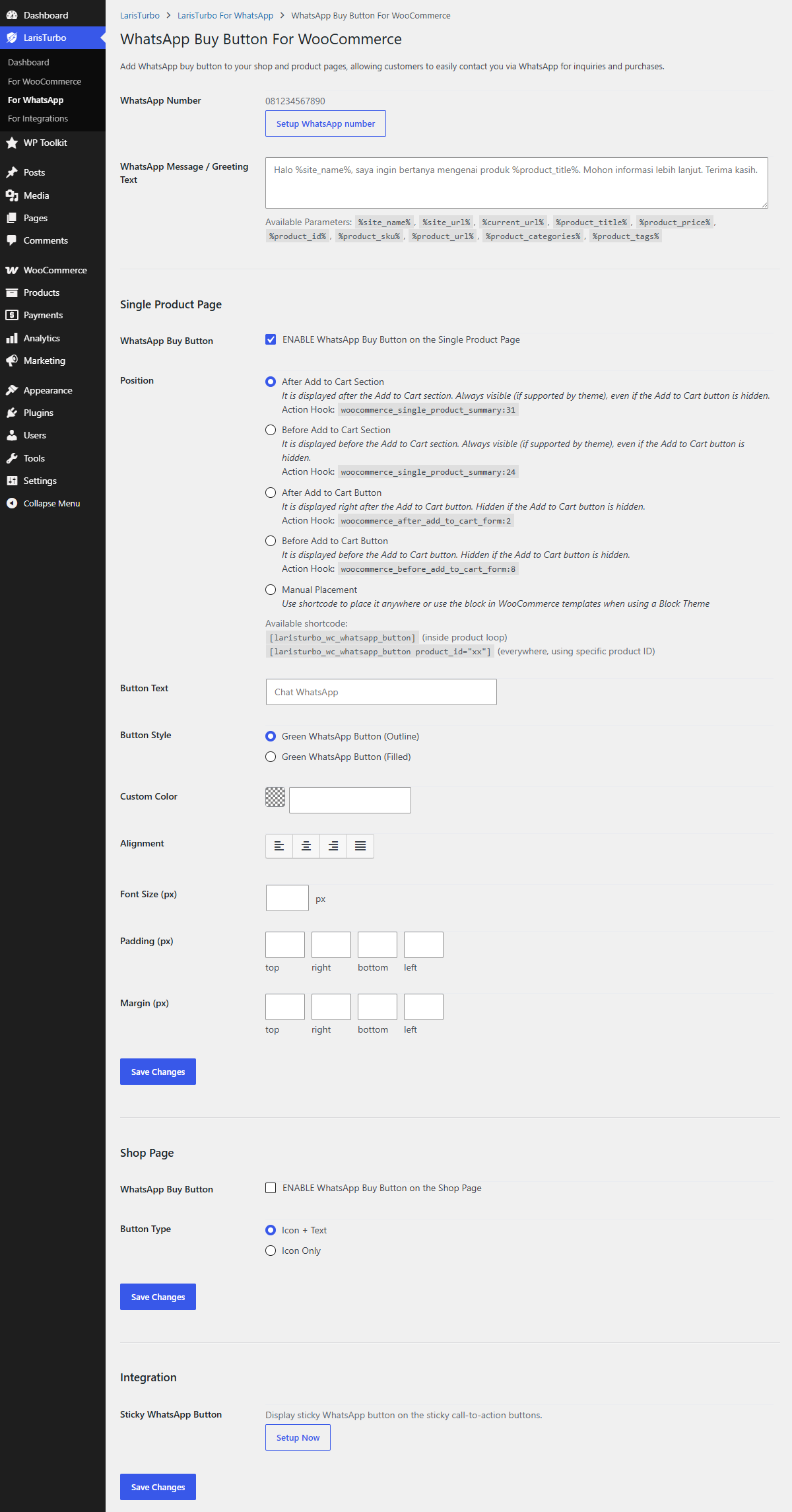
Task: Choose Green WhatsApp Button (Filled) style
Action: (271, 757)
